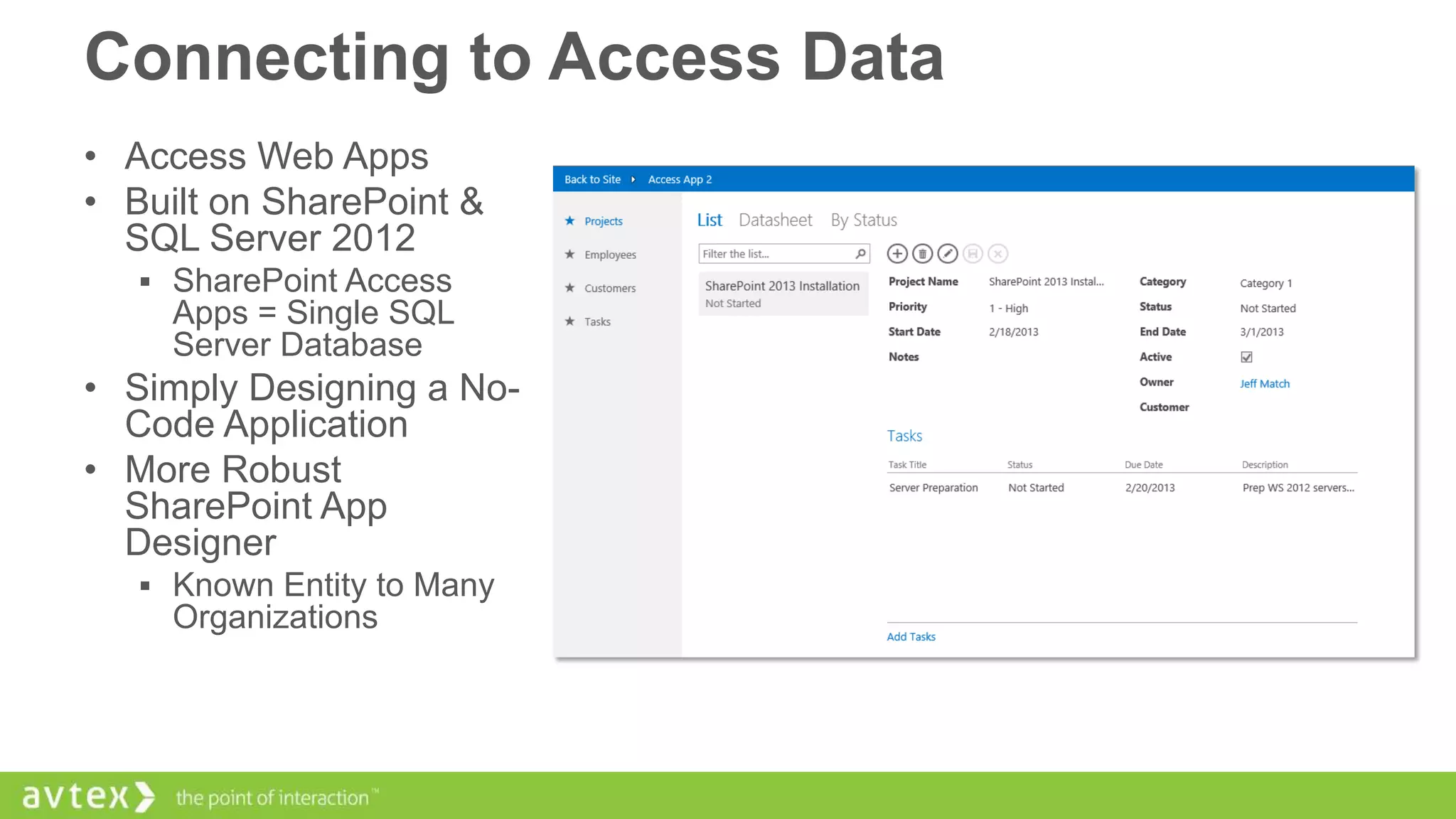Click the Cancel changes X icon

pos(998,254)
